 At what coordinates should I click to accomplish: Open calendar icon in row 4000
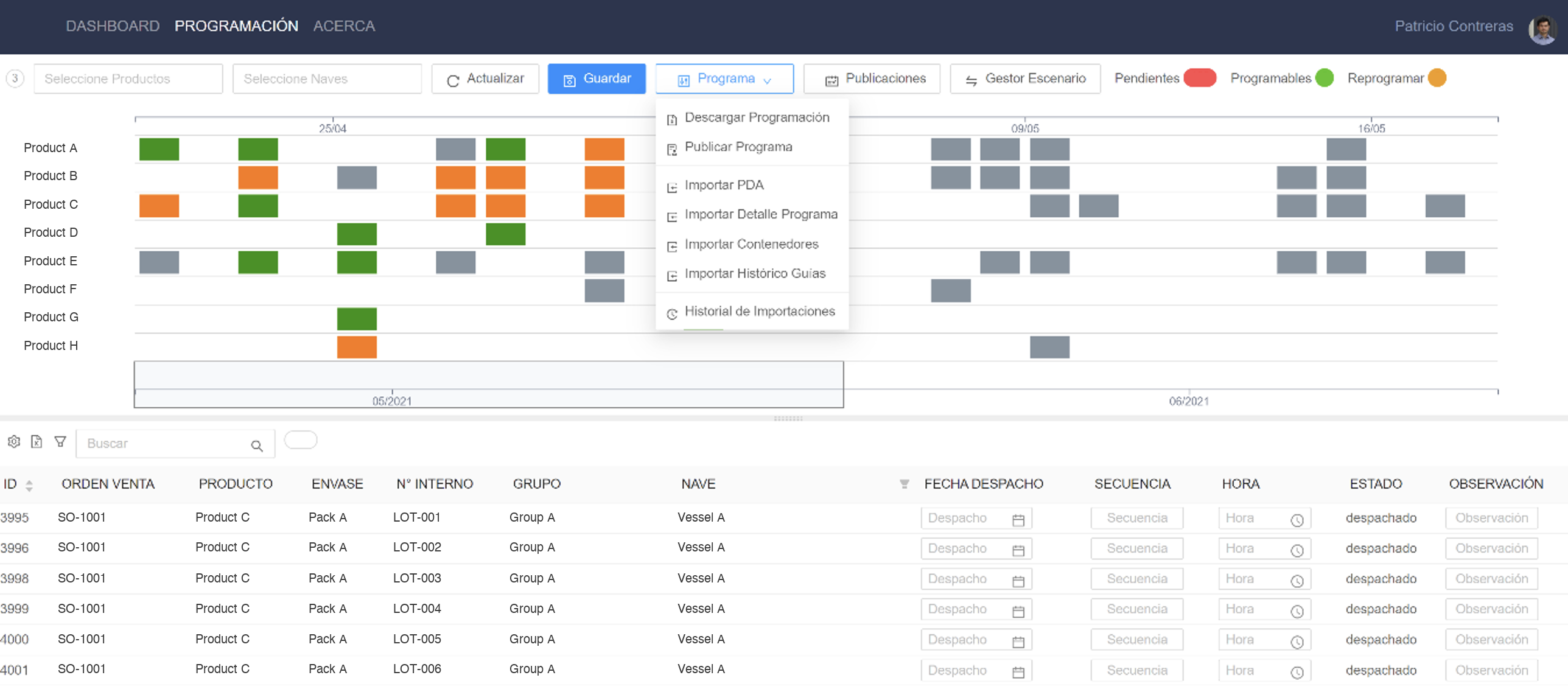(1018, 641)
